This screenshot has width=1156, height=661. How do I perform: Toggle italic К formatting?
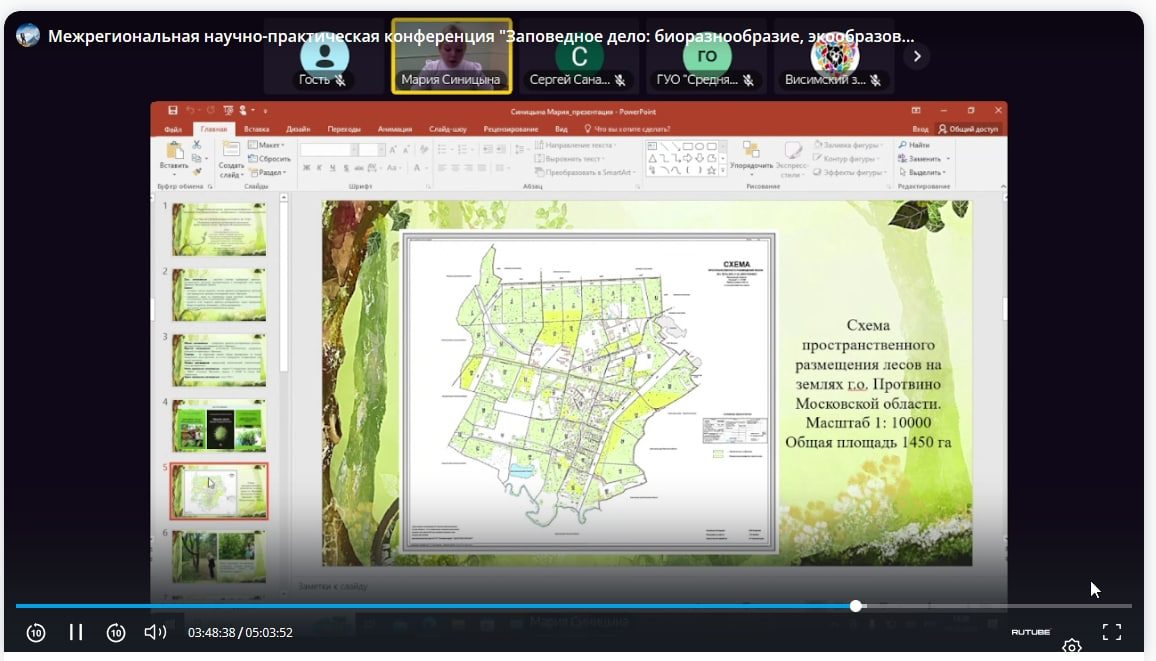click(319, 168)
